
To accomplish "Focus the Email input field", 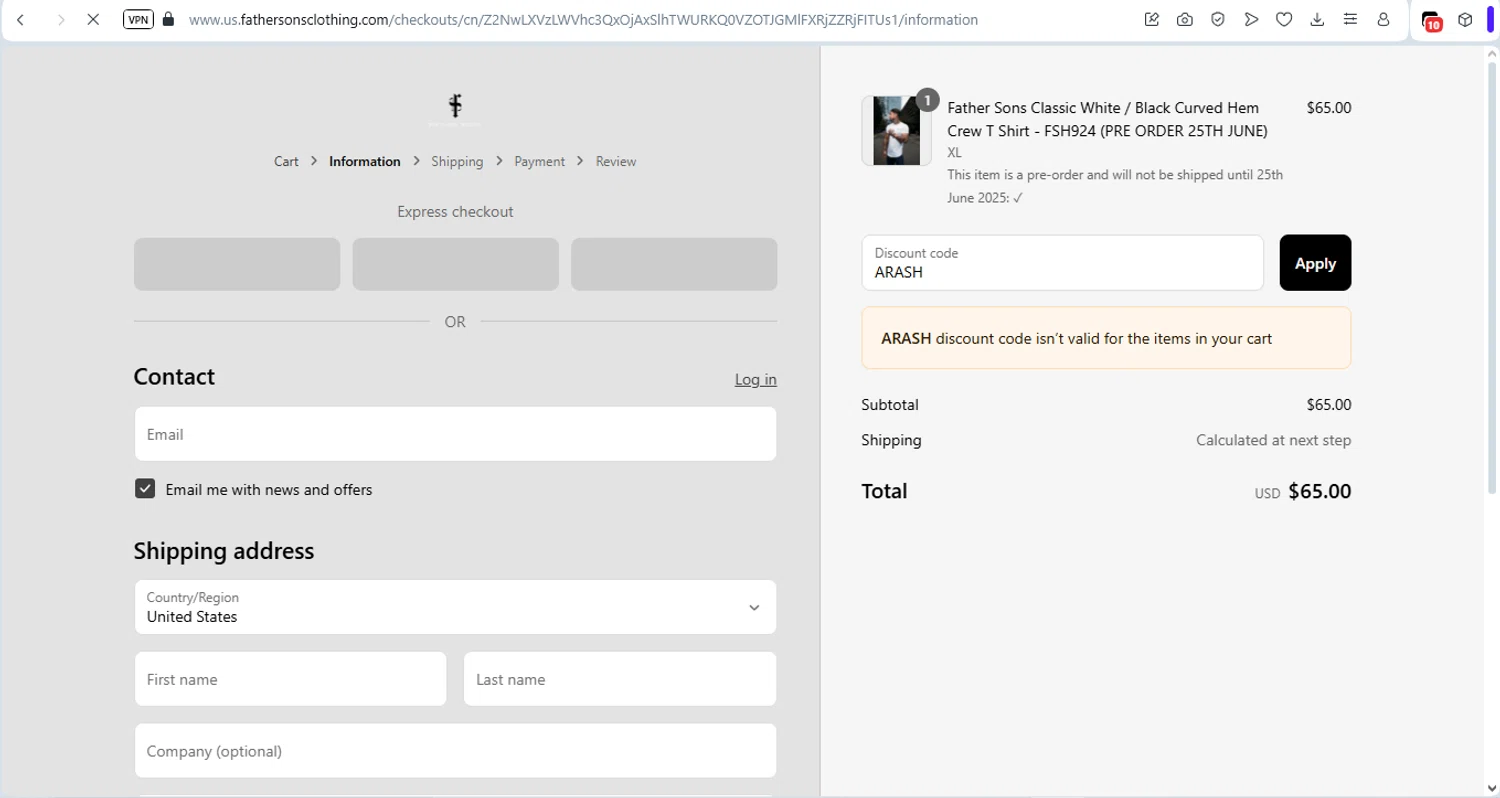I will 455,434.
